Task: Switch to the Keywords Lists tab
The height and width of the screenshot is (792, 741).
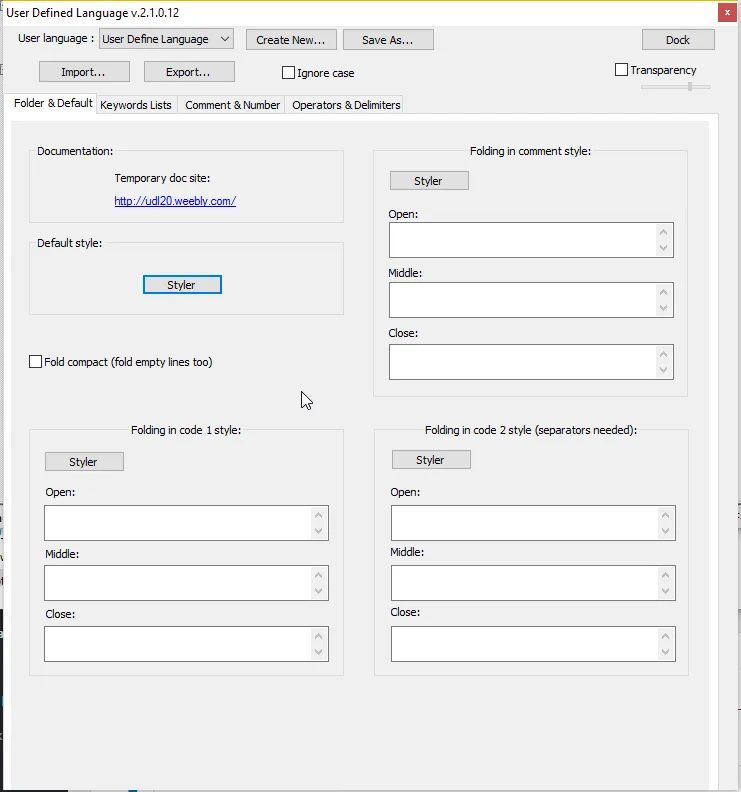Action: [136, 105]
